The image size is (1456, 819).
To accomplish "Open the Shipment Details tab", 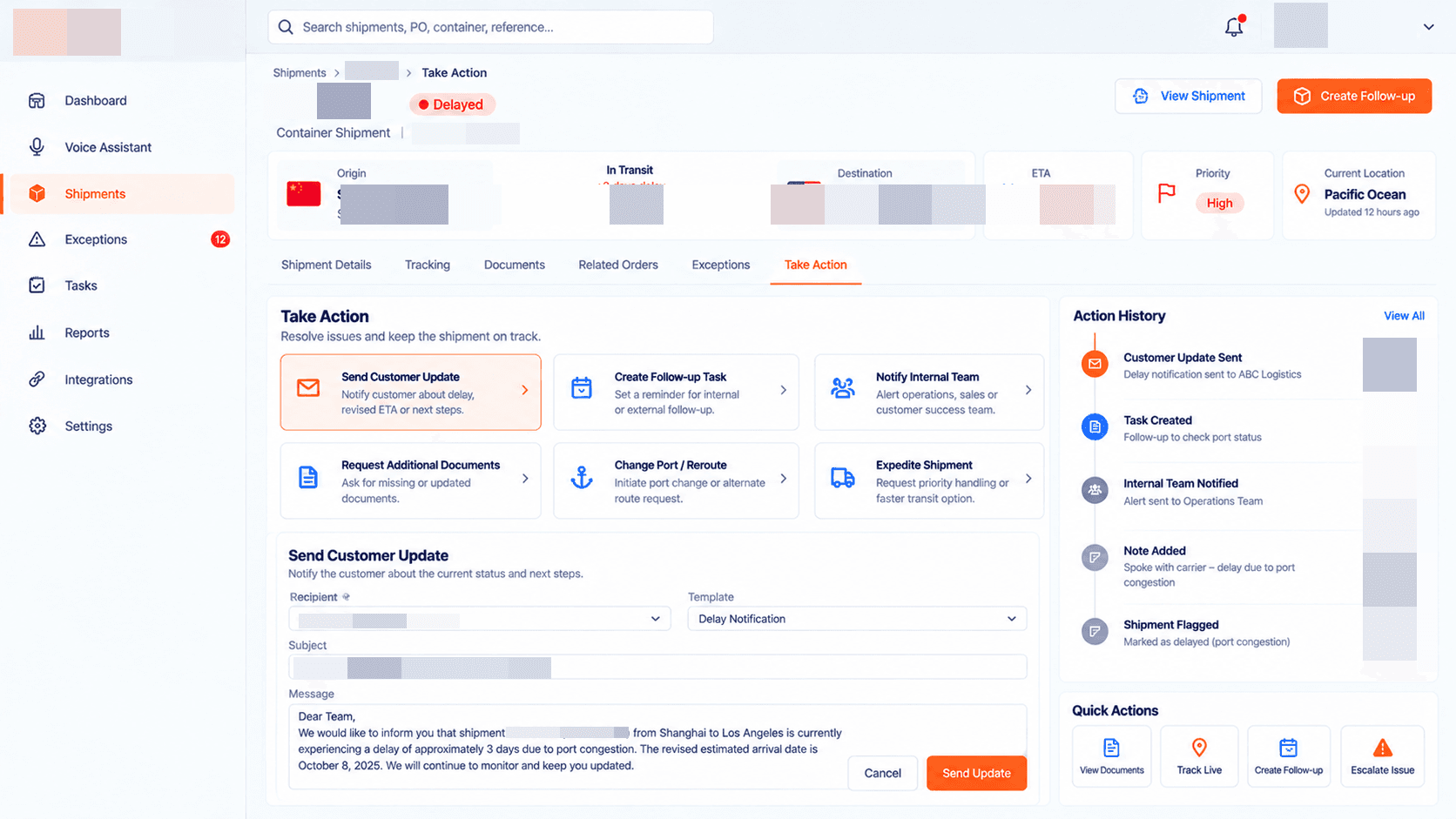I will [327, 265].
